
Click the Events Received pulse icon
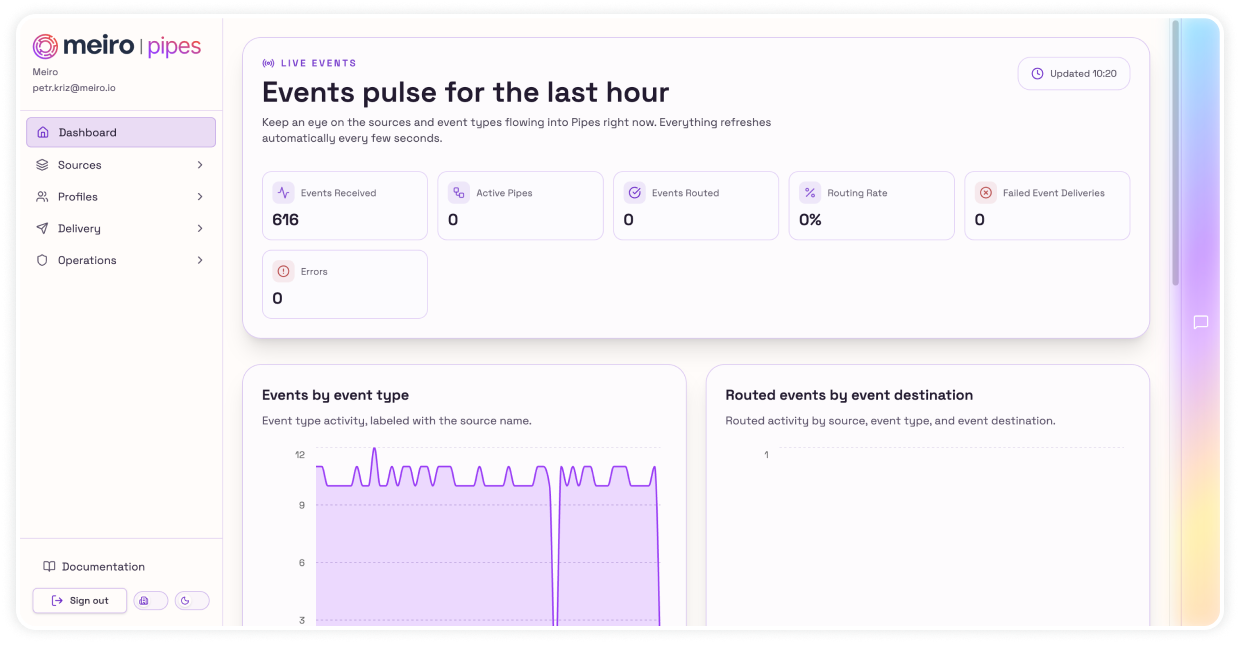(284, 193)
